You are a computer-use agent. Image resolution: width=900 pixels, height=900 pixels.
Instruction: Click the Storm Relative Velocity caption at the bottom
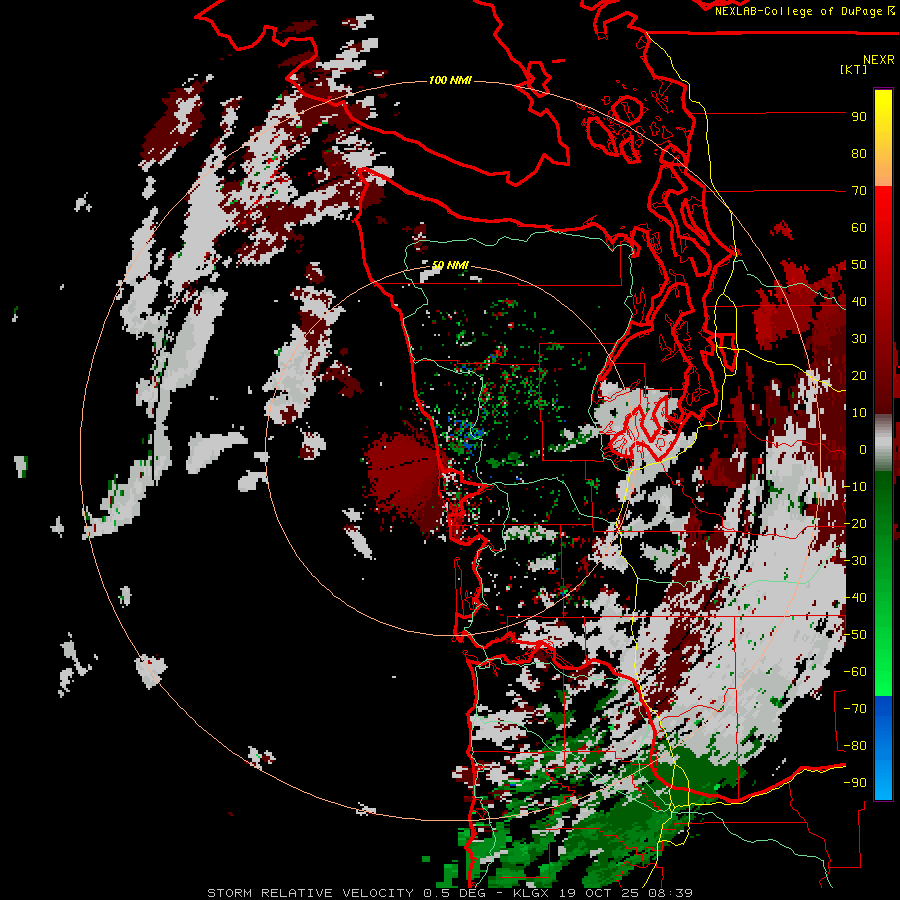pos(449,893)
